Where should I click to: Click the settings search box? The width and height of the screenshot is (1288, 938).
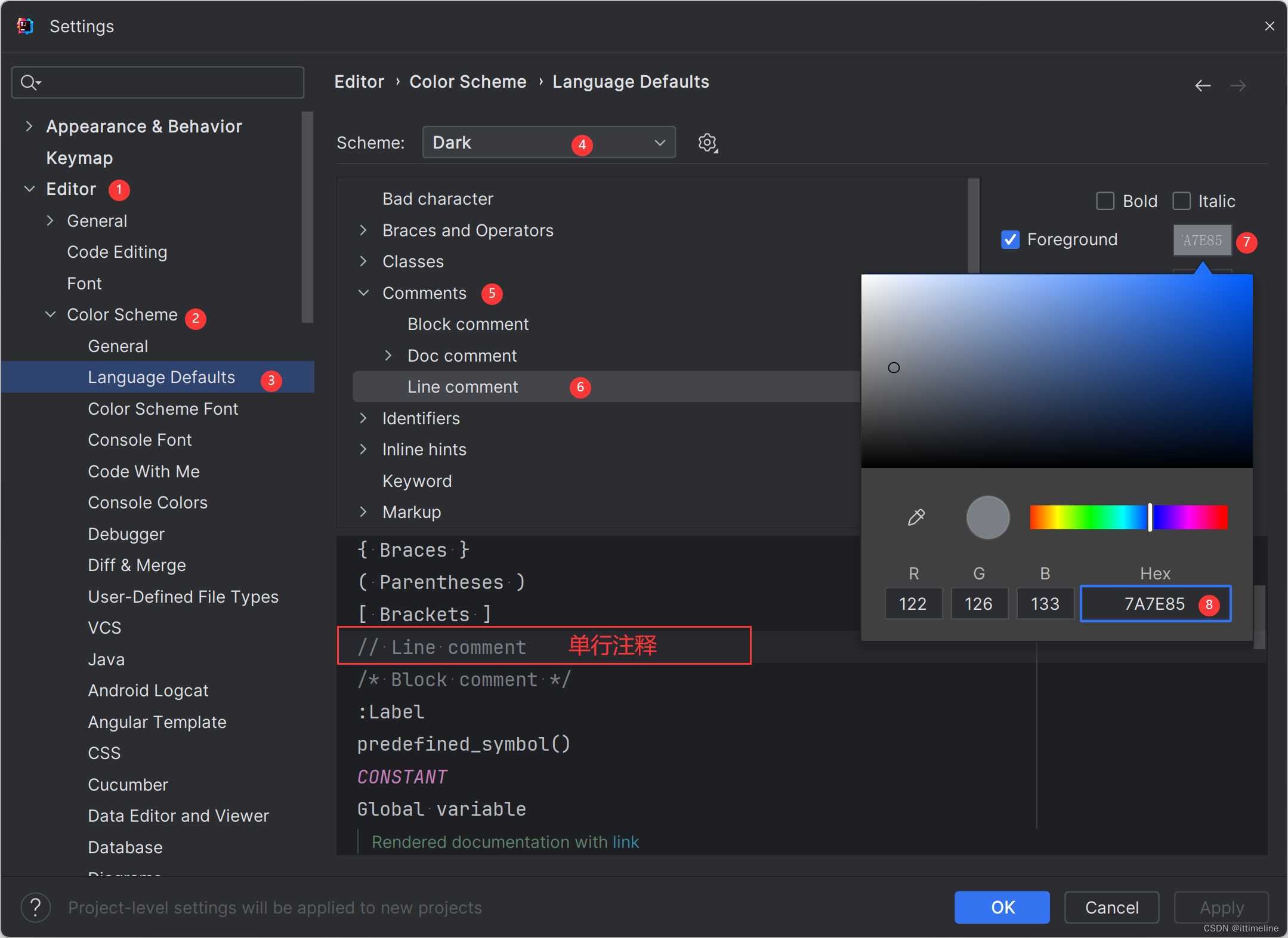point(157,82)
